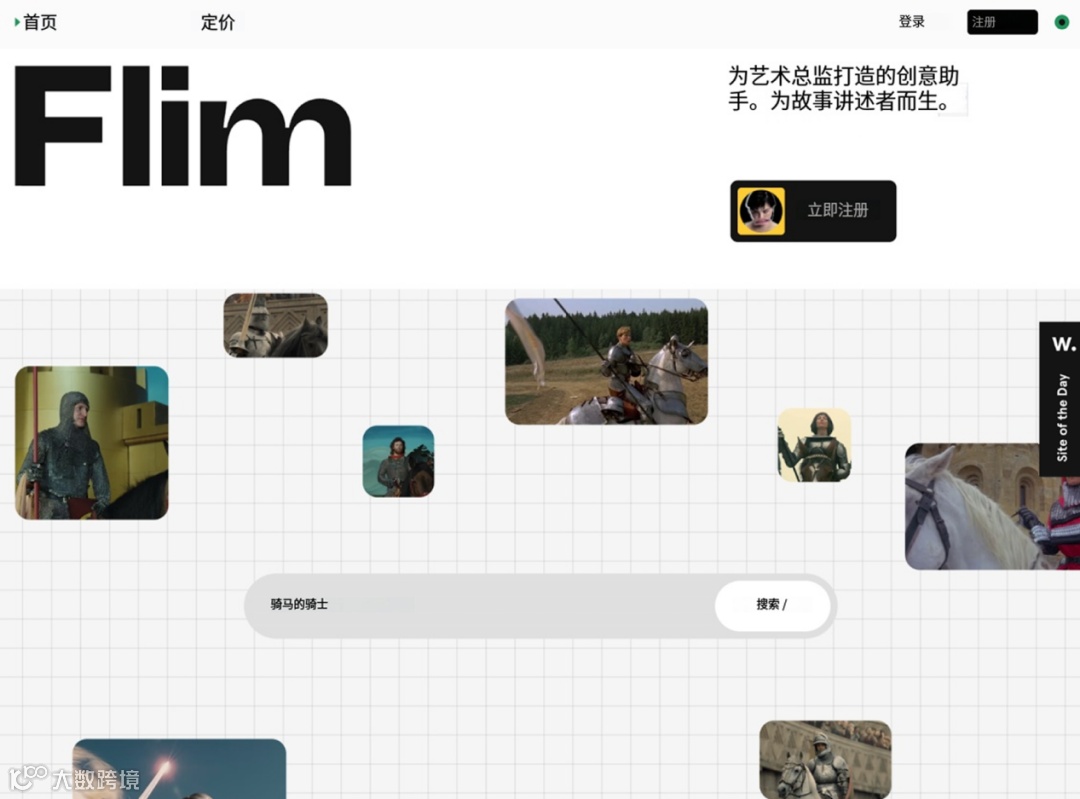Open thumbnail of chainmail knight by yellow castle
The image size is (1080, 799).
(92, 443)
